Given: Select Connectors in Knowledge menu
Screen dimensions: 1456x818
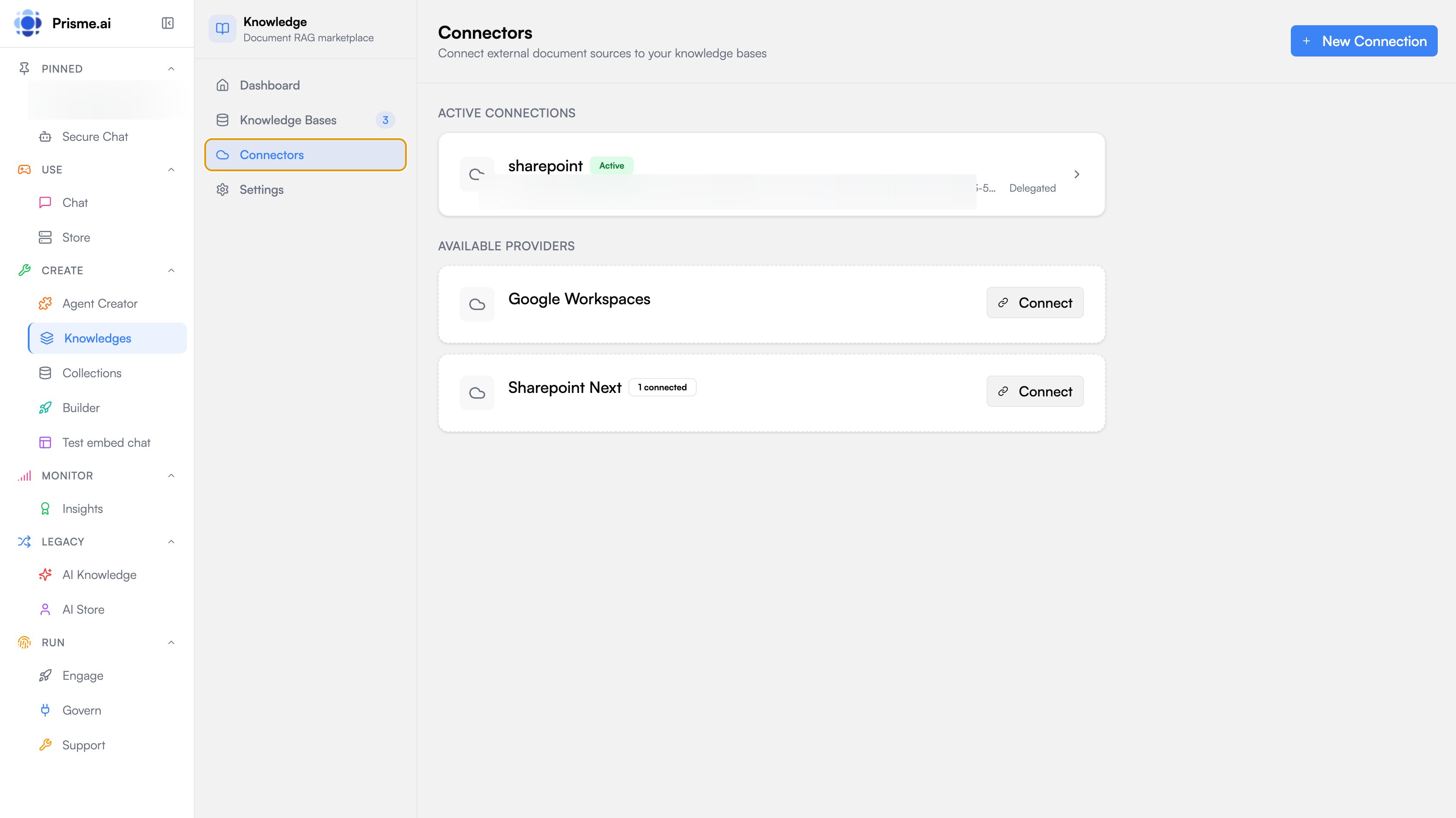Looking at the screenshot, I should pyautogui.click(x=305, y=155).
